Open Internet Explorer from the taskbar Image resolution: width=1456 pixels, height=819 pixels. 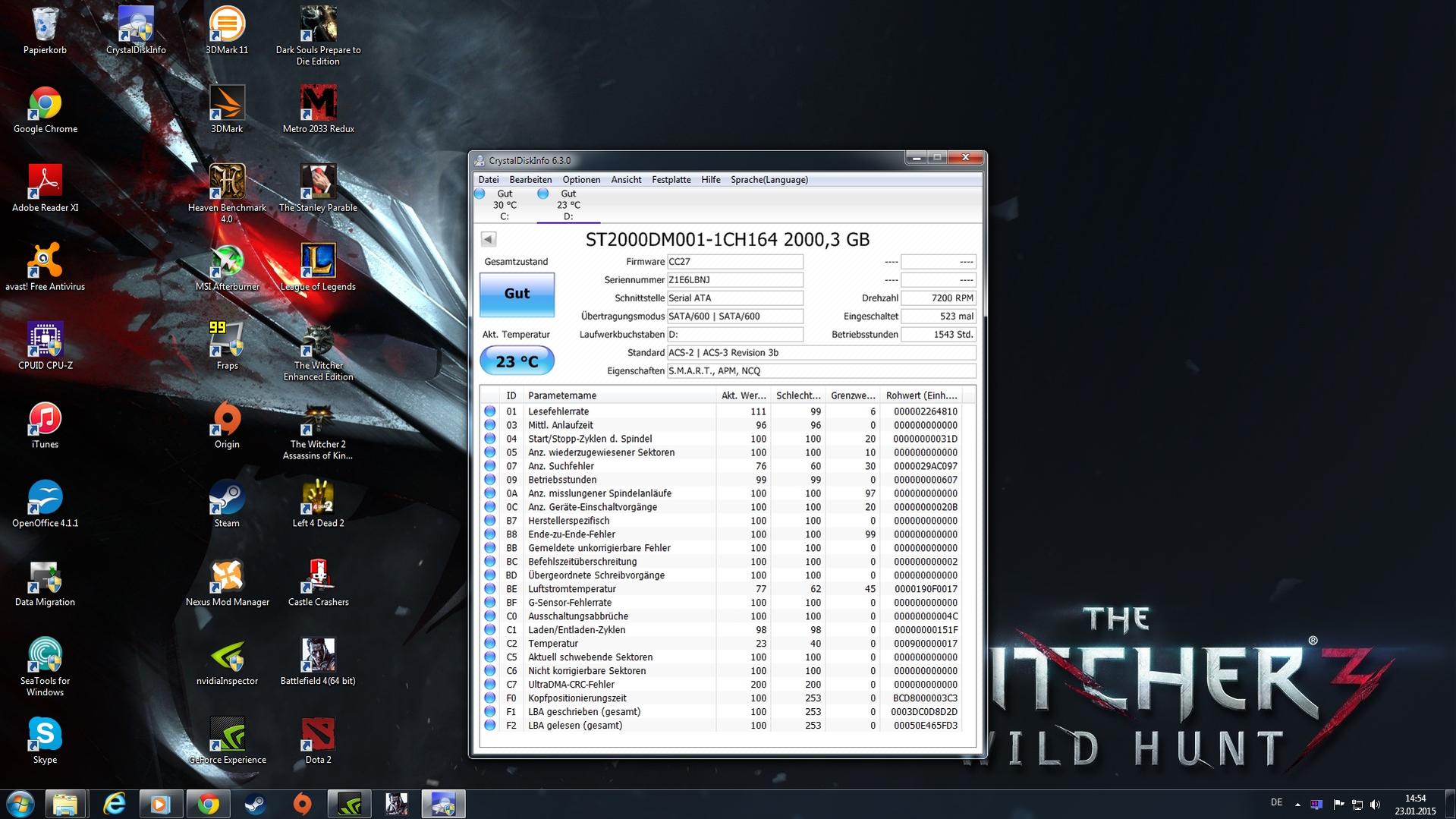(x=114, y=804)
